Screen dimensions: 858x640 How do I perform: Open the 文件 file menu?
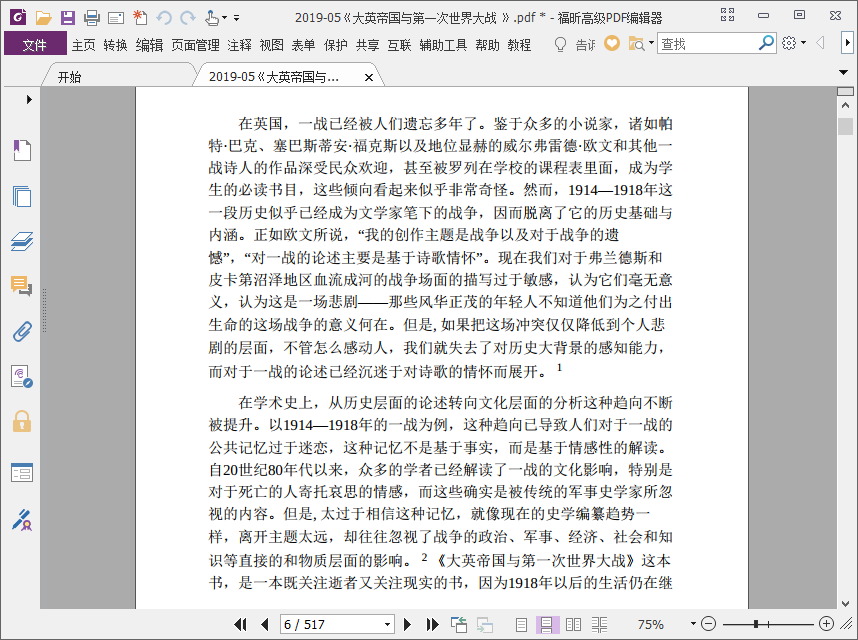click(x=35, y=44)
